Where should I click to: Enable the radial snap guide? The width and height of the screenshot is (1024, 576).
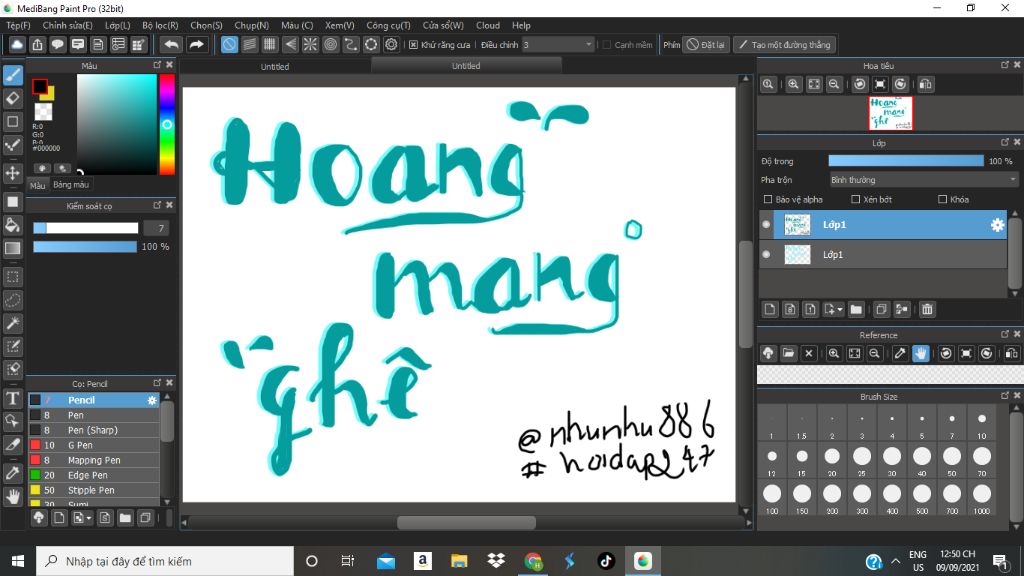click(x=310, y=44)
